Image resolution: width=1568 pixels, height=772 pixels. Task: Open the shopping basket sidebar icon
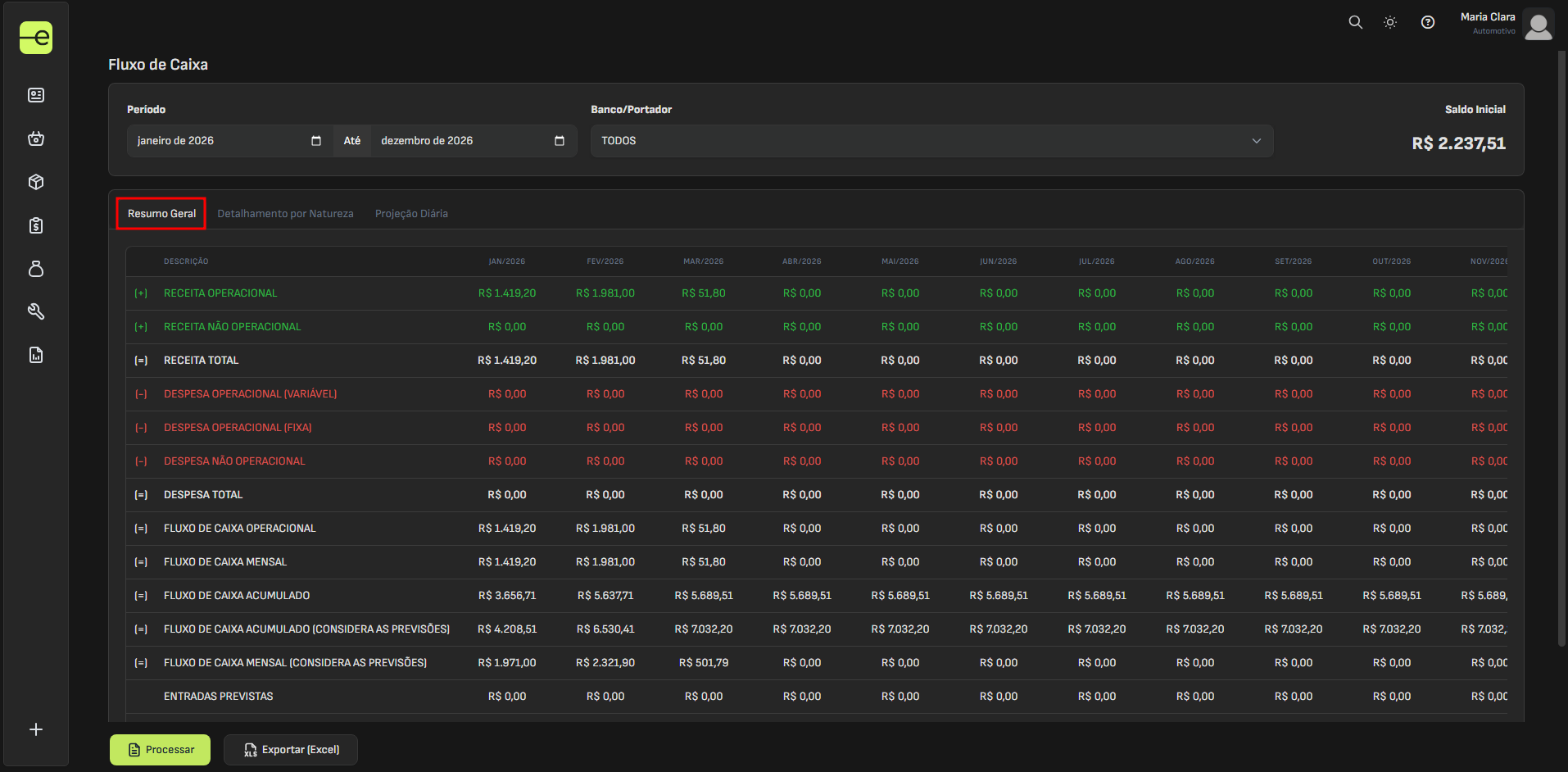(x=36, y=139)
